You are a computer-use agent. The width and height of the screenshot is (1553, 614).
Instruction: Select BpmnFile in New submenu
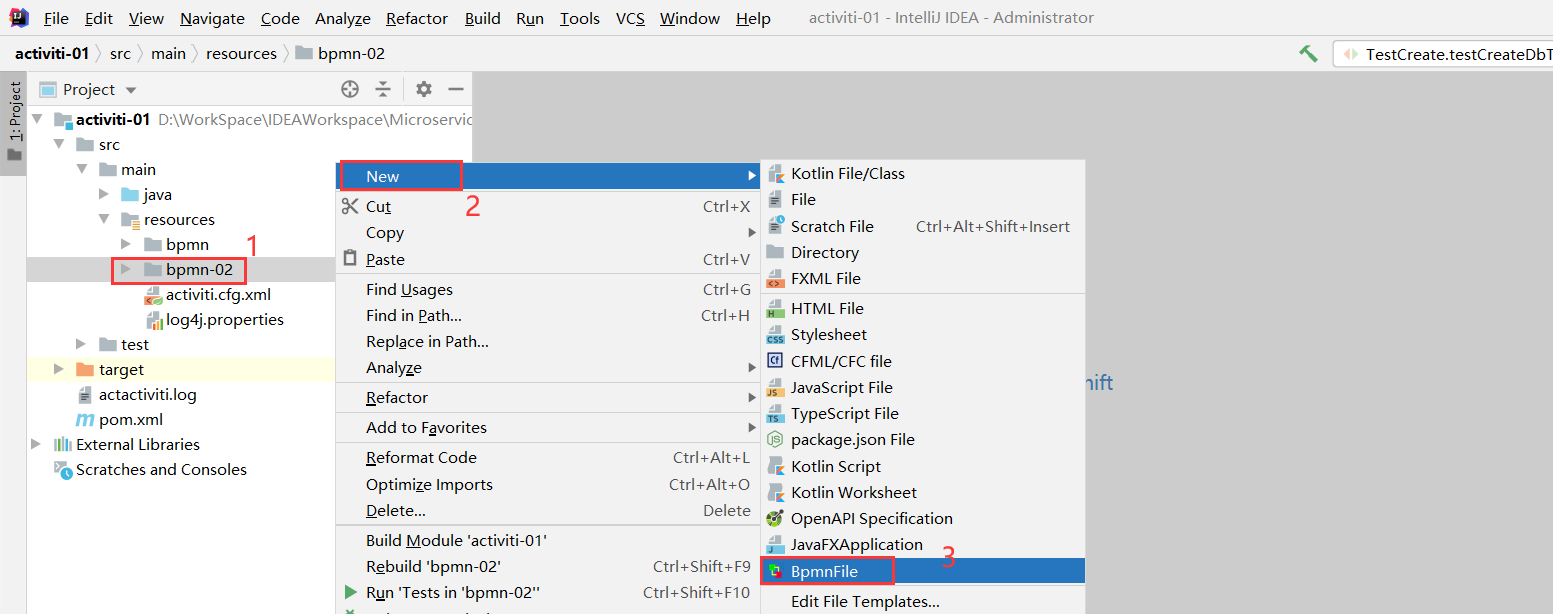point(923,571)
